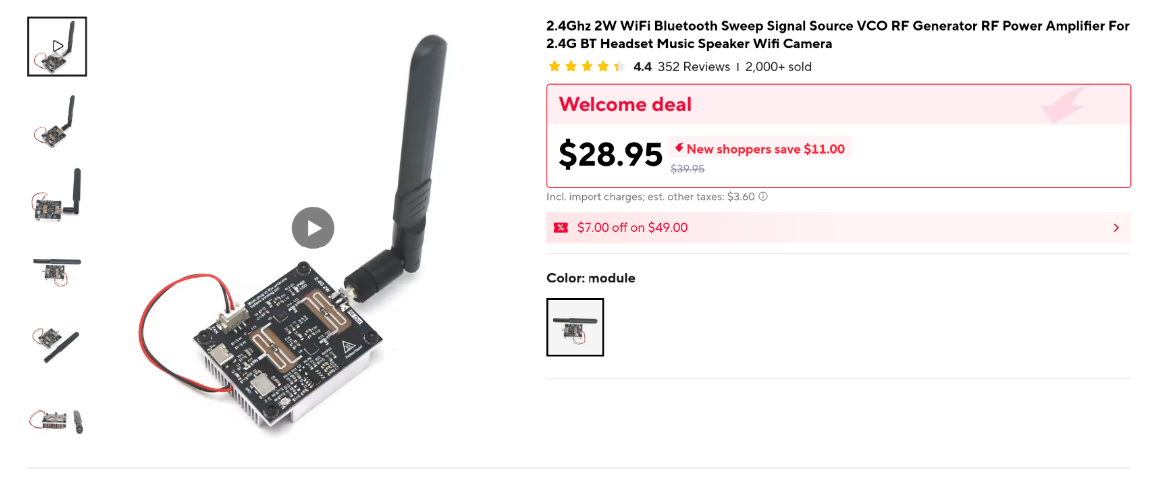The image size is (1149, 482).
Task: Open thumbnail showing side view with heatsink
Action: [57, 420]
